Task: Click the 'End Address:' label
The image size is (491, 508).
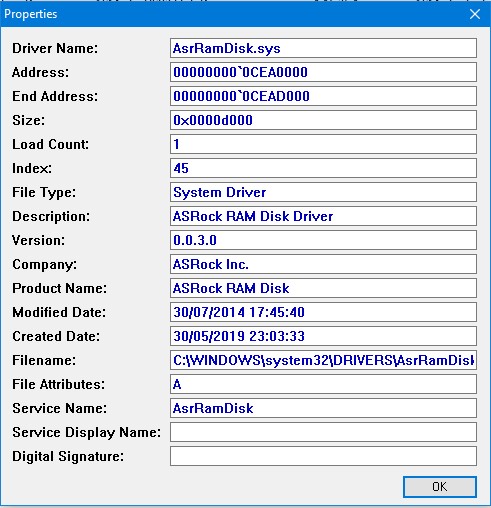Action: coord(55,96)
